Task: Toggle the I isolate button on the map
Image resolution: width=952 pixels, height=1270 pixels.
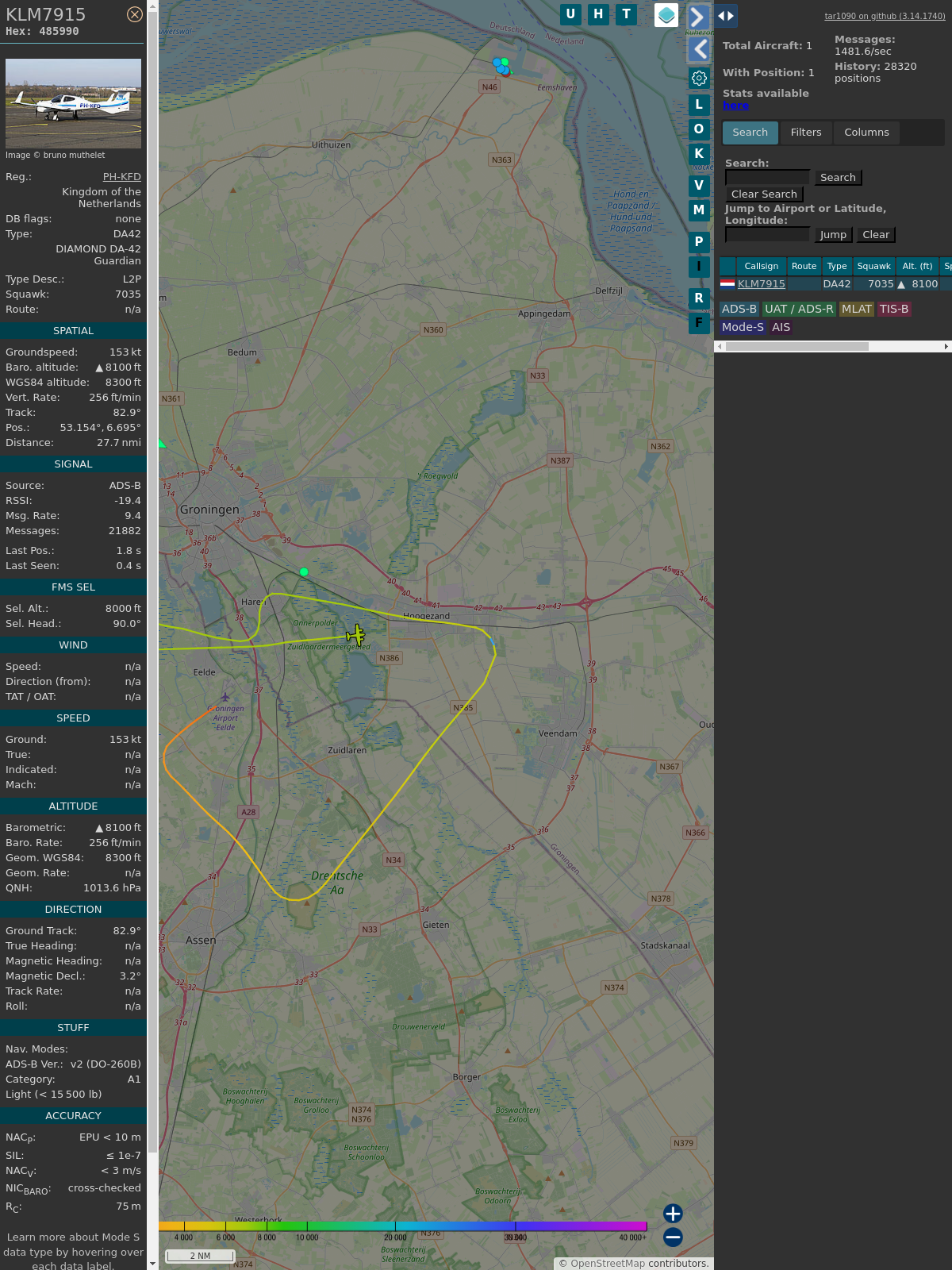Action: tap(699, 267)
